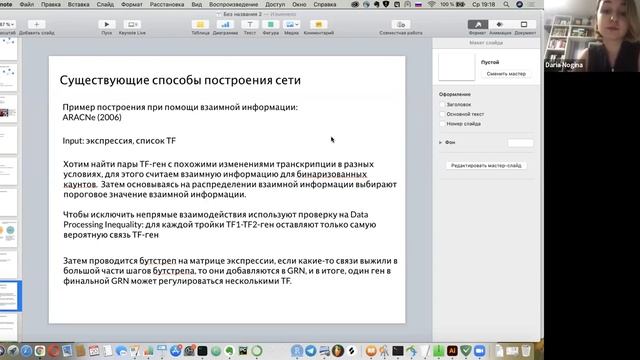
Task: Click the Ср 19:18 clock in menu bar
Action: point(484,4)
